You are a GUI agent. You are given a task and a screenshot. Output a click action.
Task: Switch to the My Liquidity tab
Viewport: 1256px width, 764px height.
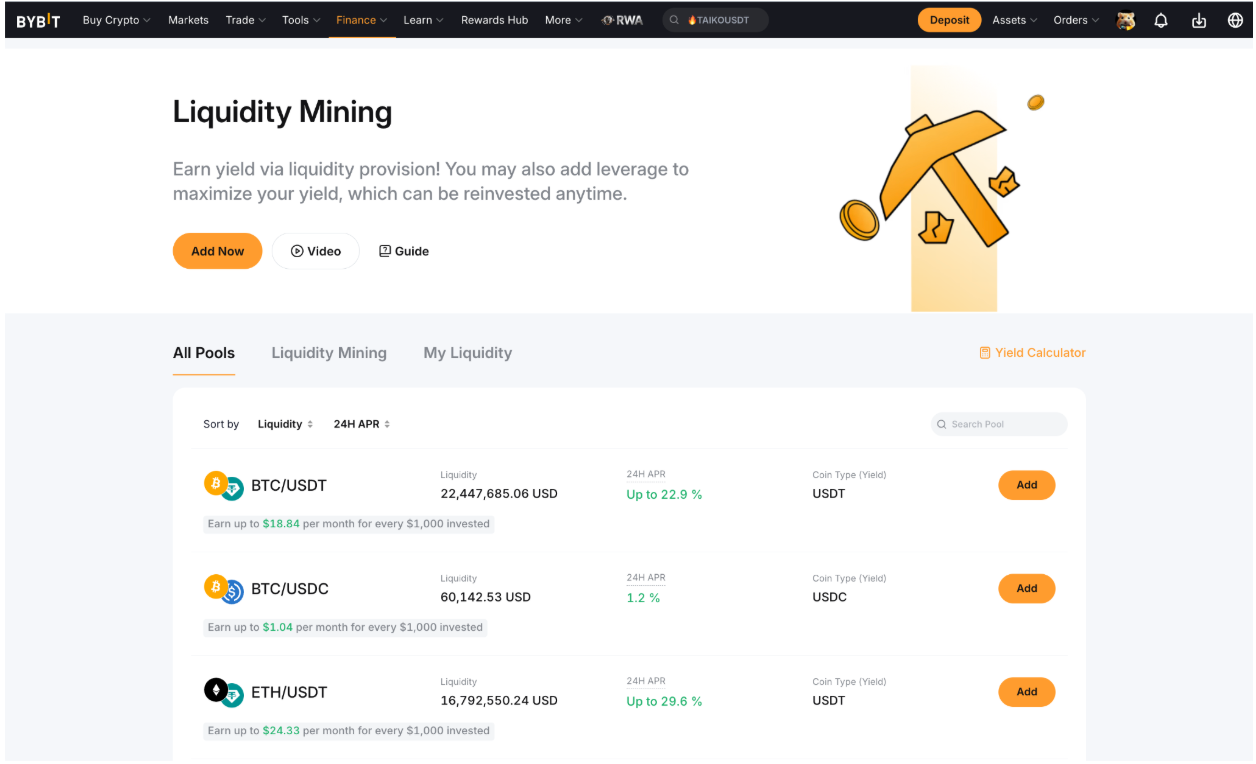[468, 353]
